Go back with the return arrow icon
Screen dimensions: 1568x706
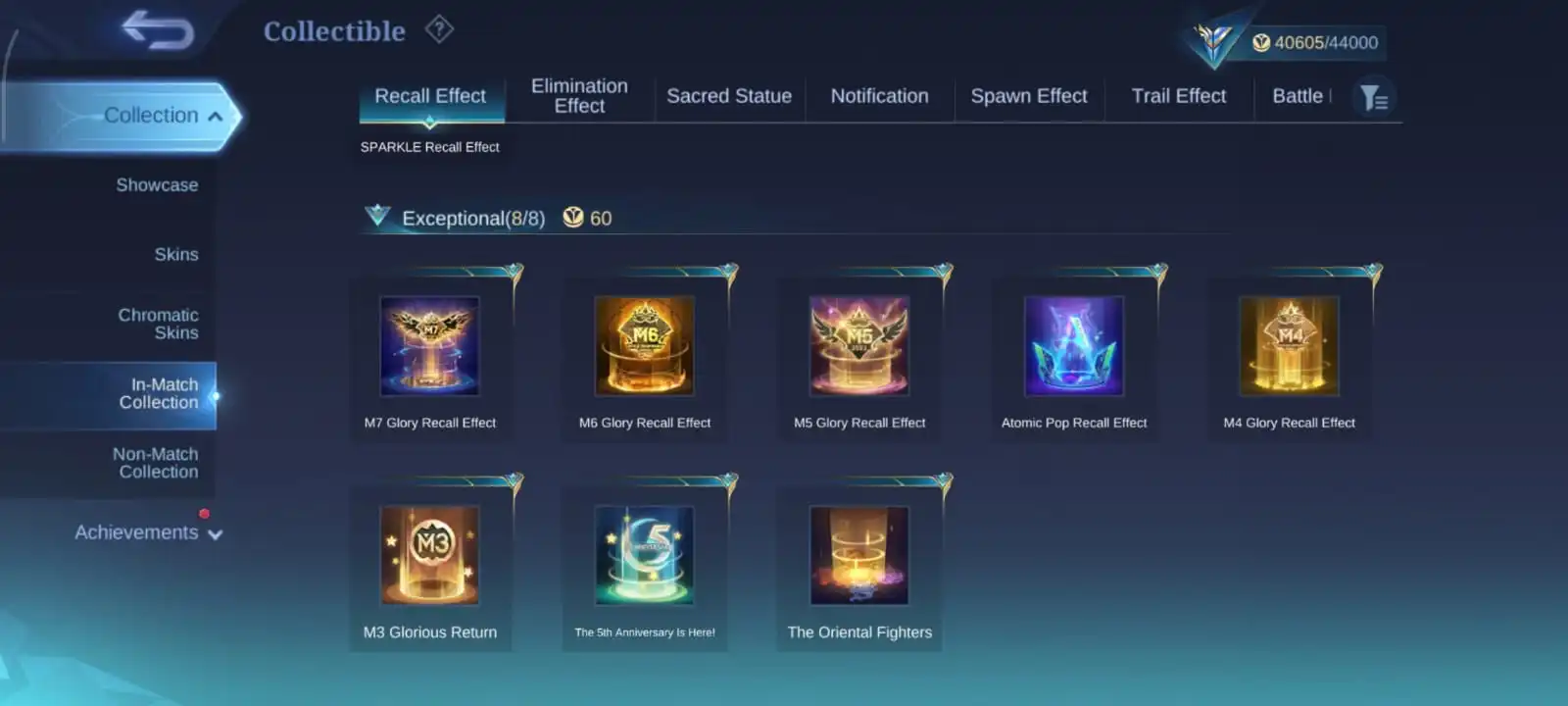157,30
